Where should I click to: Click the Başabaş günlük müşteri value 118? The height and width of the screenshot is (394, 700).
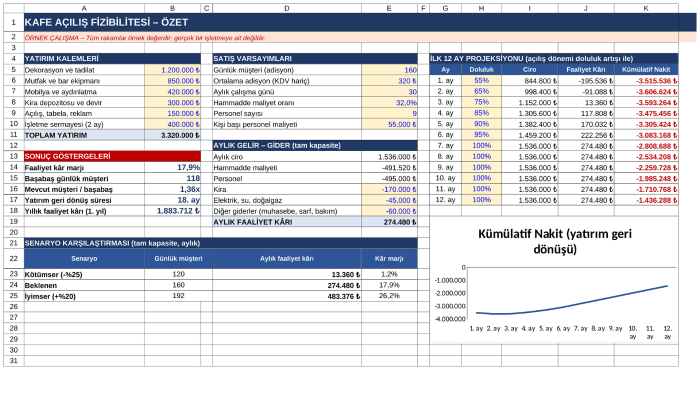click(173, 178)
